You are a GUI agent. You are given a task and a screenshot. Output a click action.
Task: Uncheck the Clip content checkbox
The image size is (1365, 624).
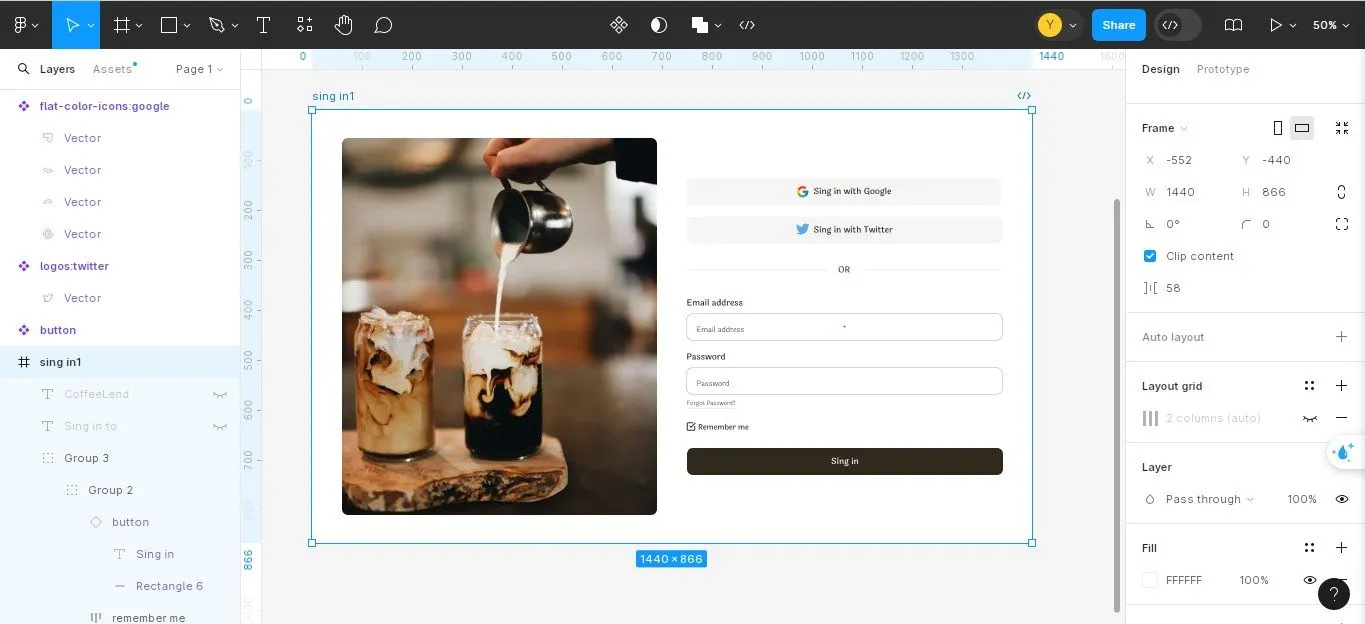[x=1150, y=256]
